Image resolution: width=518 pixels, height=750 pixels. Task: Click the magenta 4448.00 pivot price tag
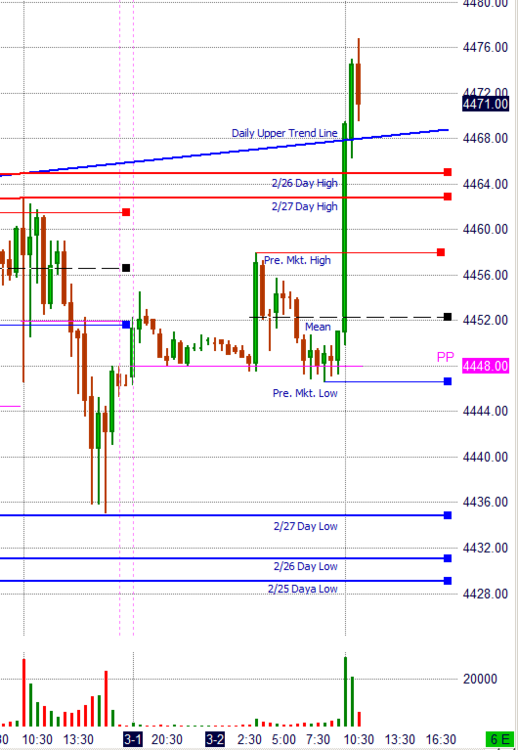485,366
